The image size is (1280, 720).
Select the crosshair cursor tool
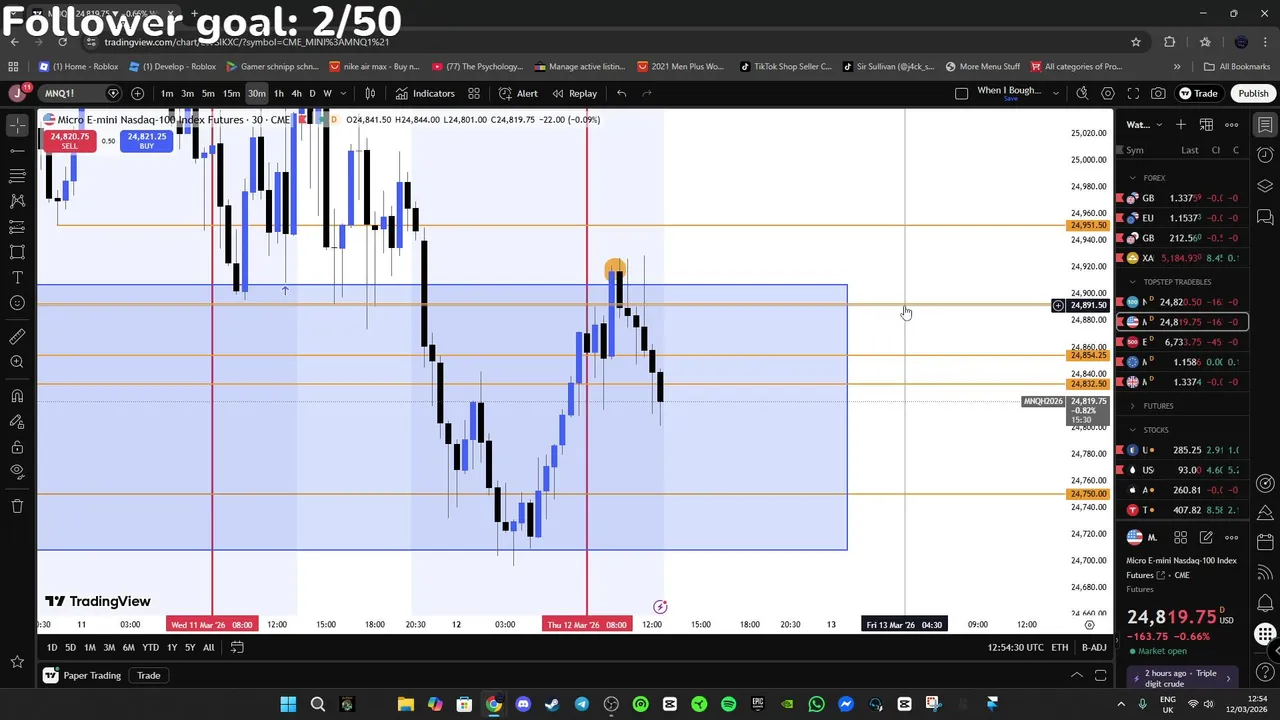click(x=17, y=125)
